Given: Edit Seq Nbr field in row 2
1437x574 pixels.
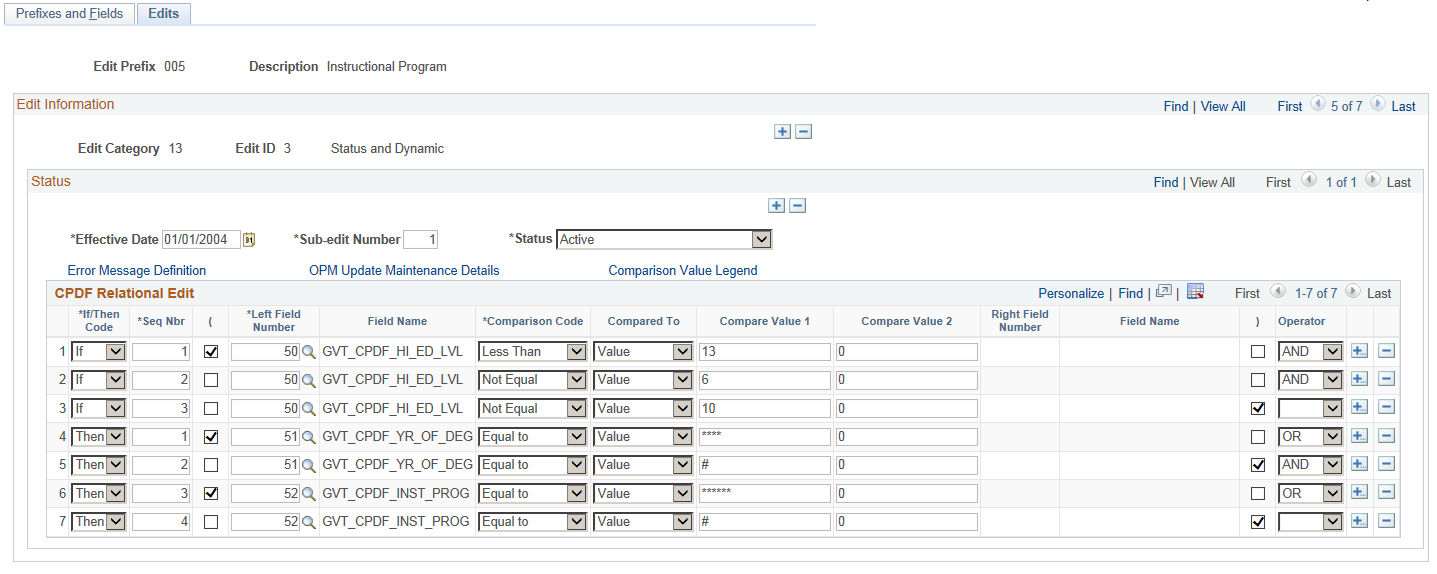Looking at the screenshot, I should (x=161, y=380).
